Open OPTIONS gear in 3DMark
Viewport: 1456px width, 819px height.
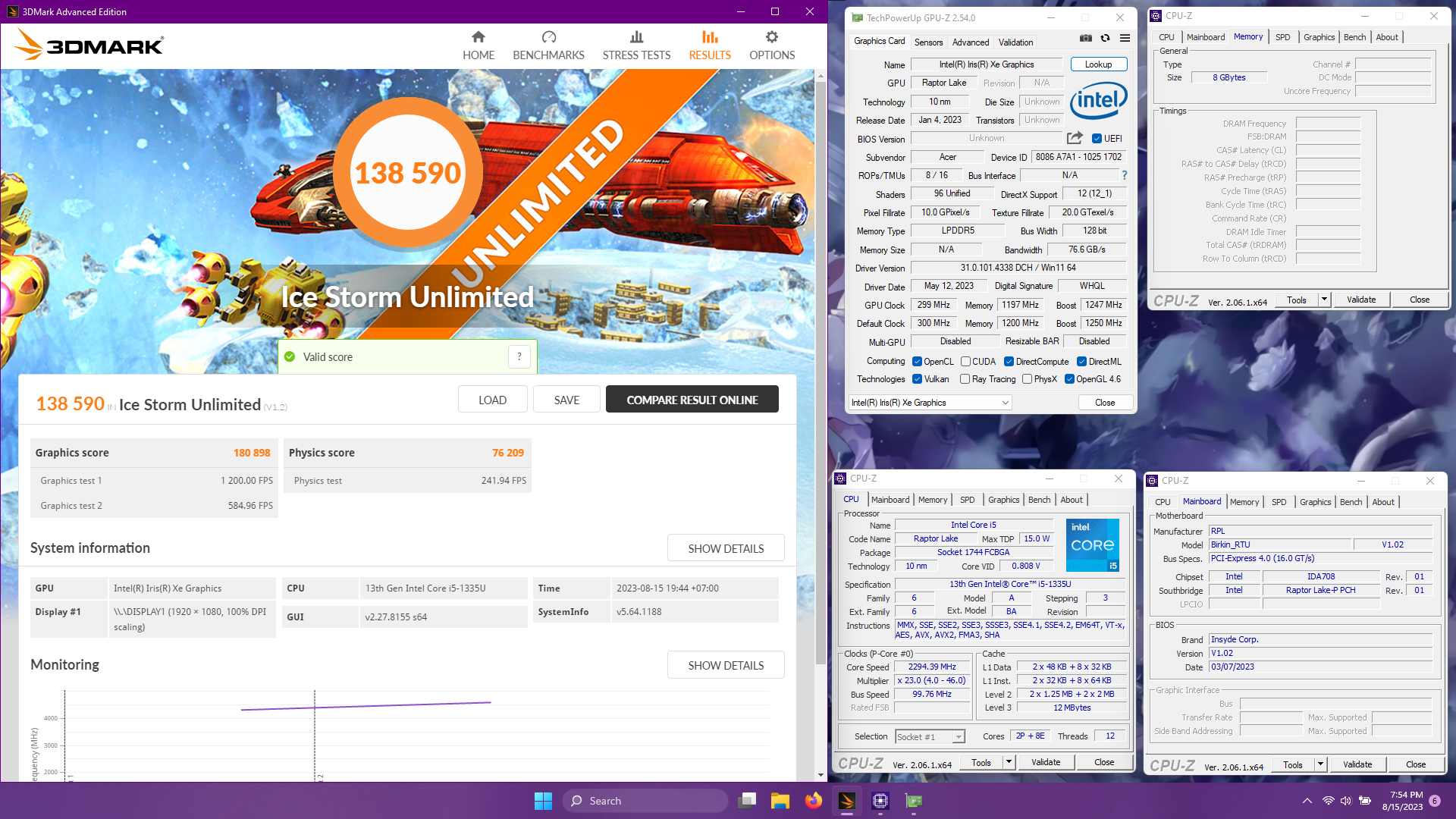coord(772,45)
